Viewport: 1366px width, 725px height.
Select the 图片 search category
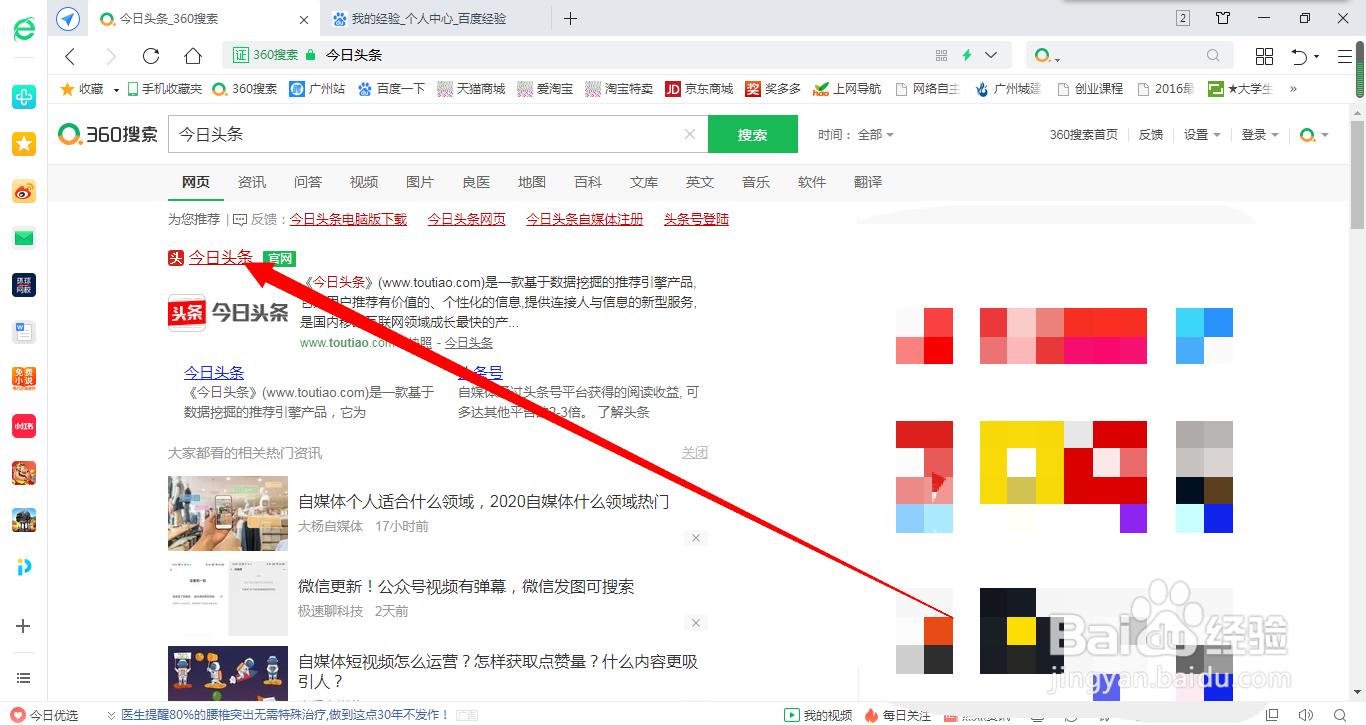click(420, 181)
